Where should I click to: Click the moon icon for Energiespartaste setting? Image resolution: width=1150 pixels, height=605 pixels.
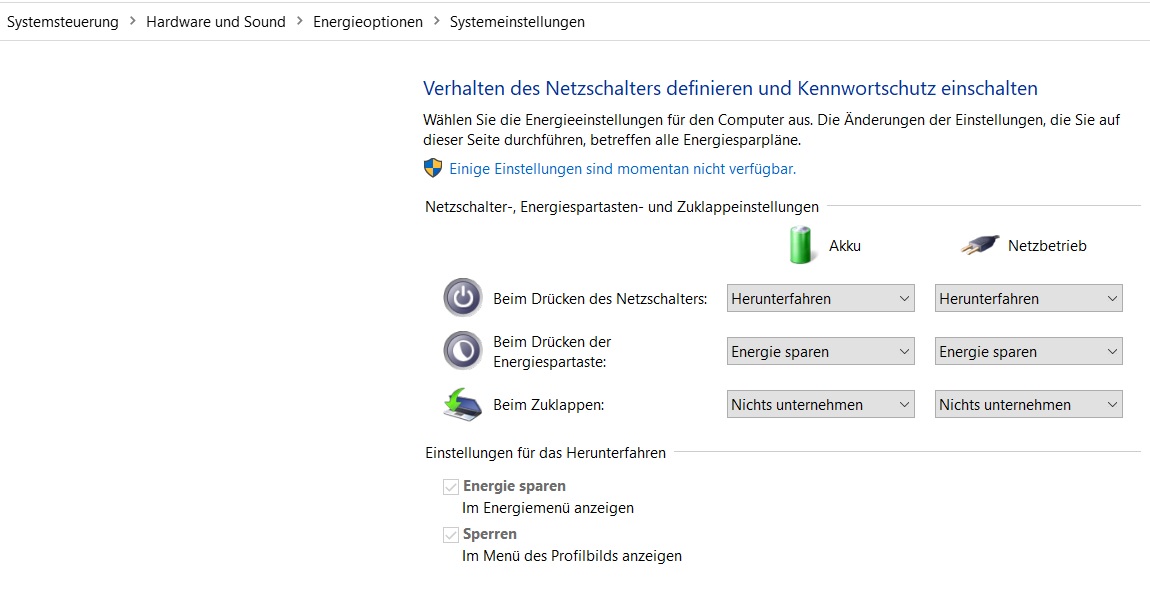(x=462, y=350)
